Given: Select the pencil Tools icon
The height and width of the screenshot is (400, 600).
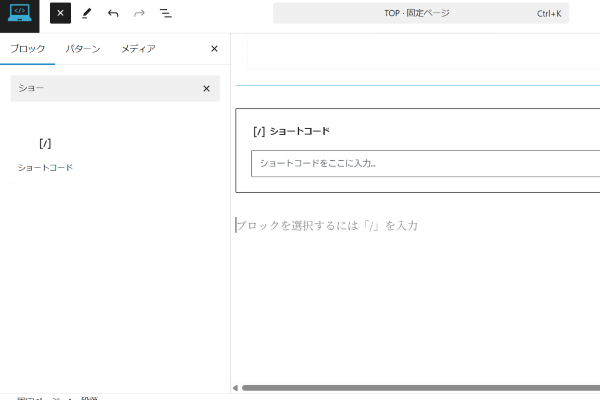Looking at the screenshot, I should click(x=87, y=13).
